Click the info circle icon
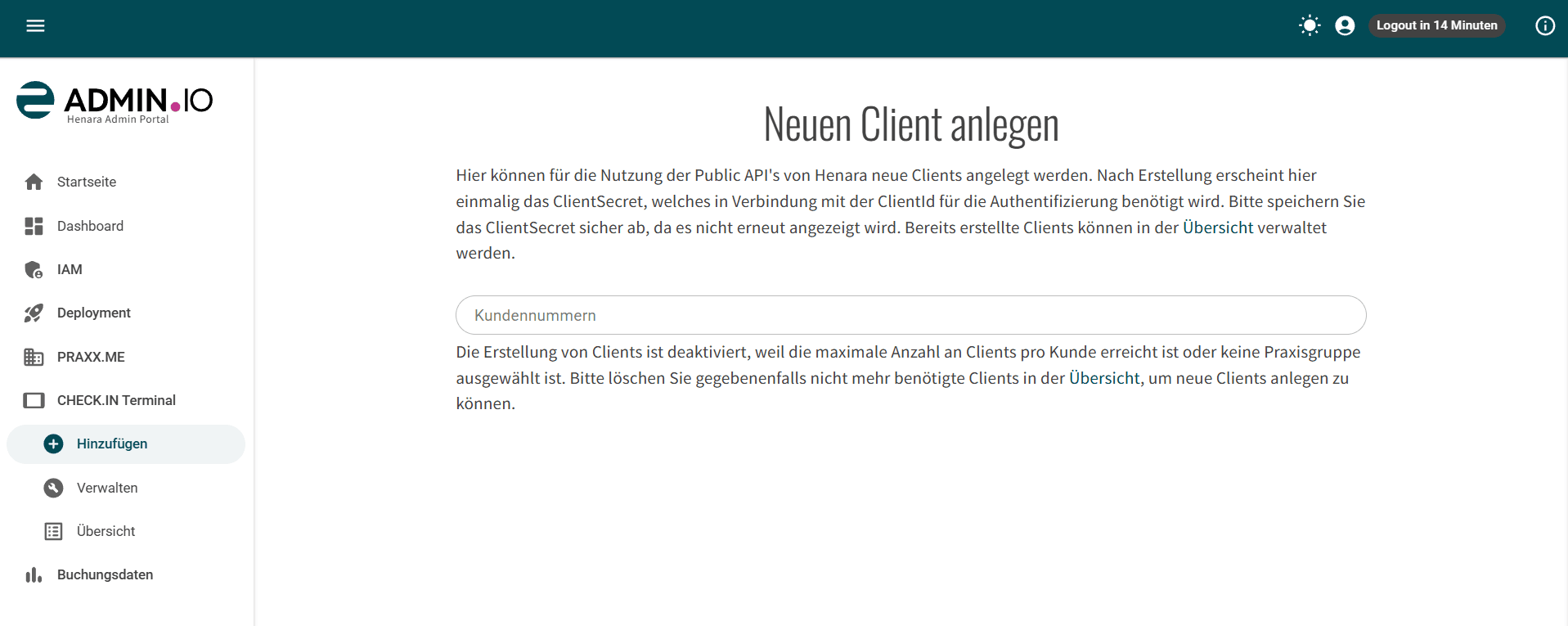 click(x=1545, y=25)
